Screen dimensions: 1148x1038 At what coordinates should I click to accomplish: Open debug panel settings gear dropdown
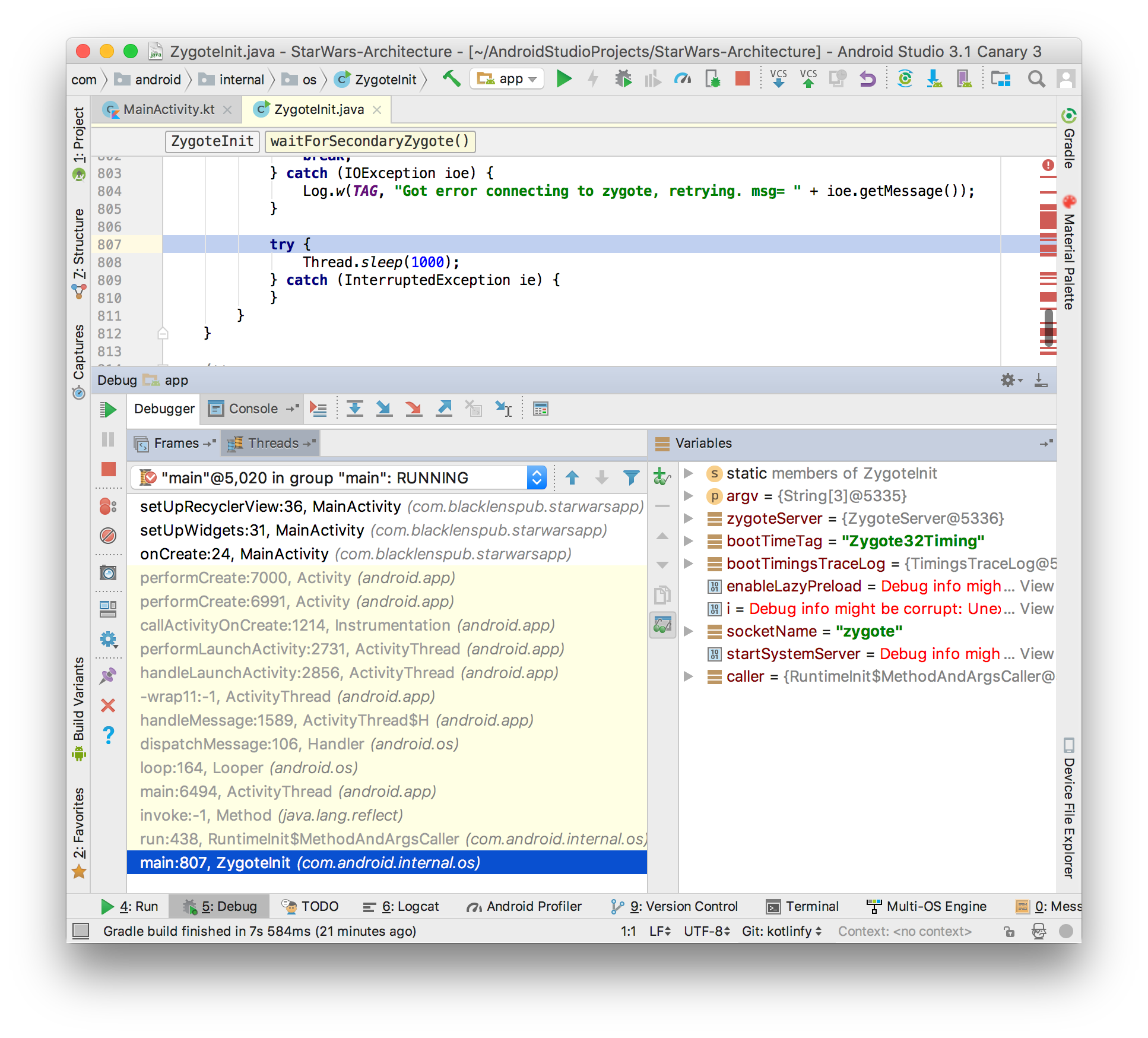pos(1011,380)
